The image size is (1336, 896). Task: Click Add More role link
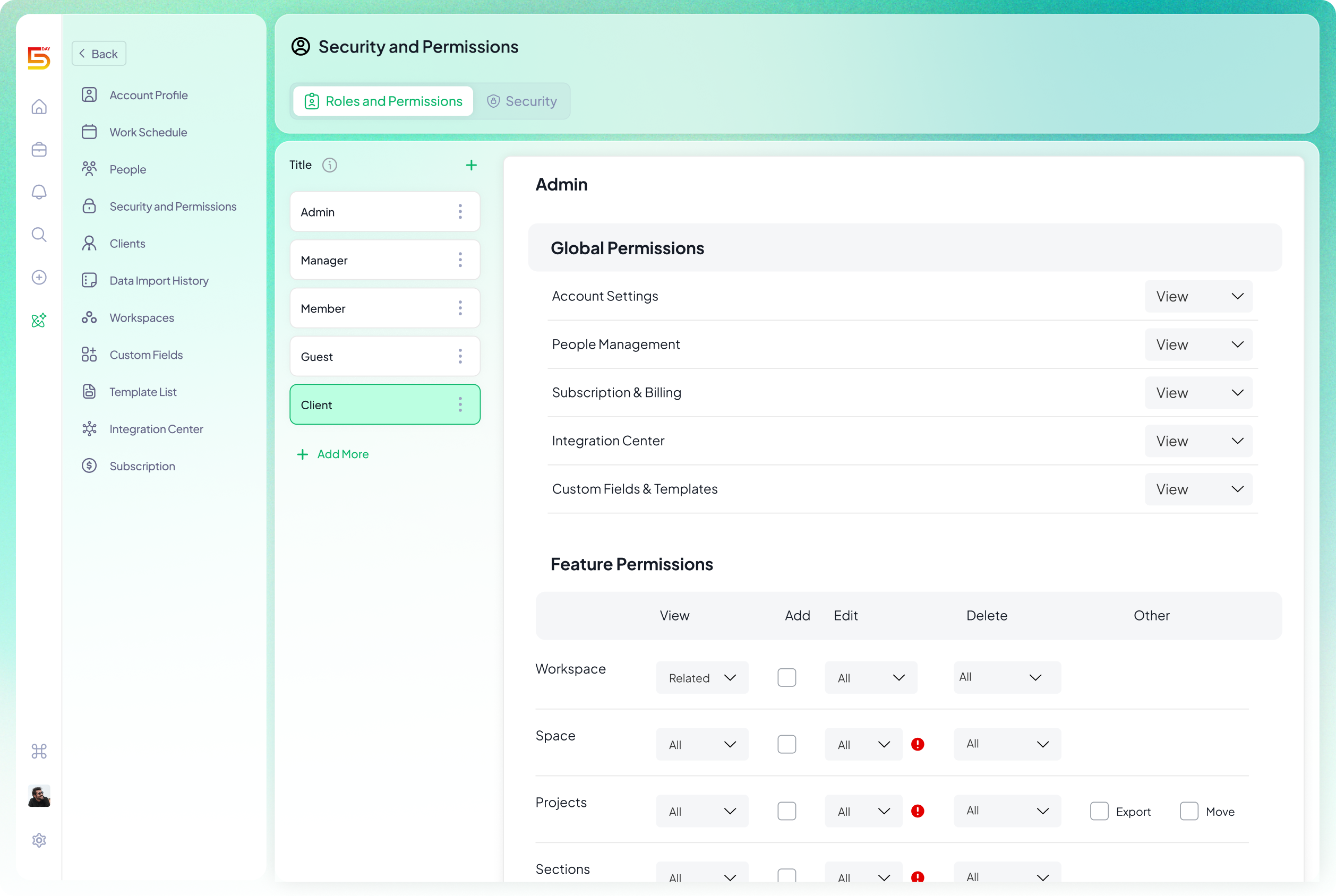[333, 454]
